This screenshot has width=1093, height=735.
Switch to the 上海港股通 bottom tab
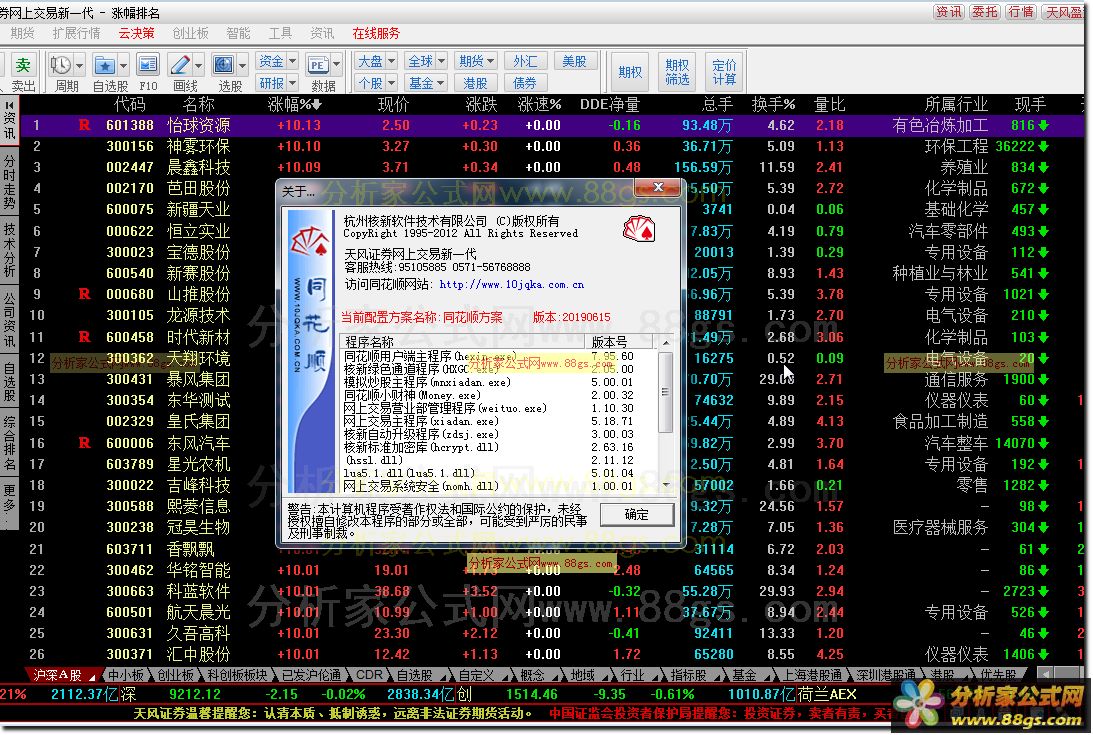[812, 675]
